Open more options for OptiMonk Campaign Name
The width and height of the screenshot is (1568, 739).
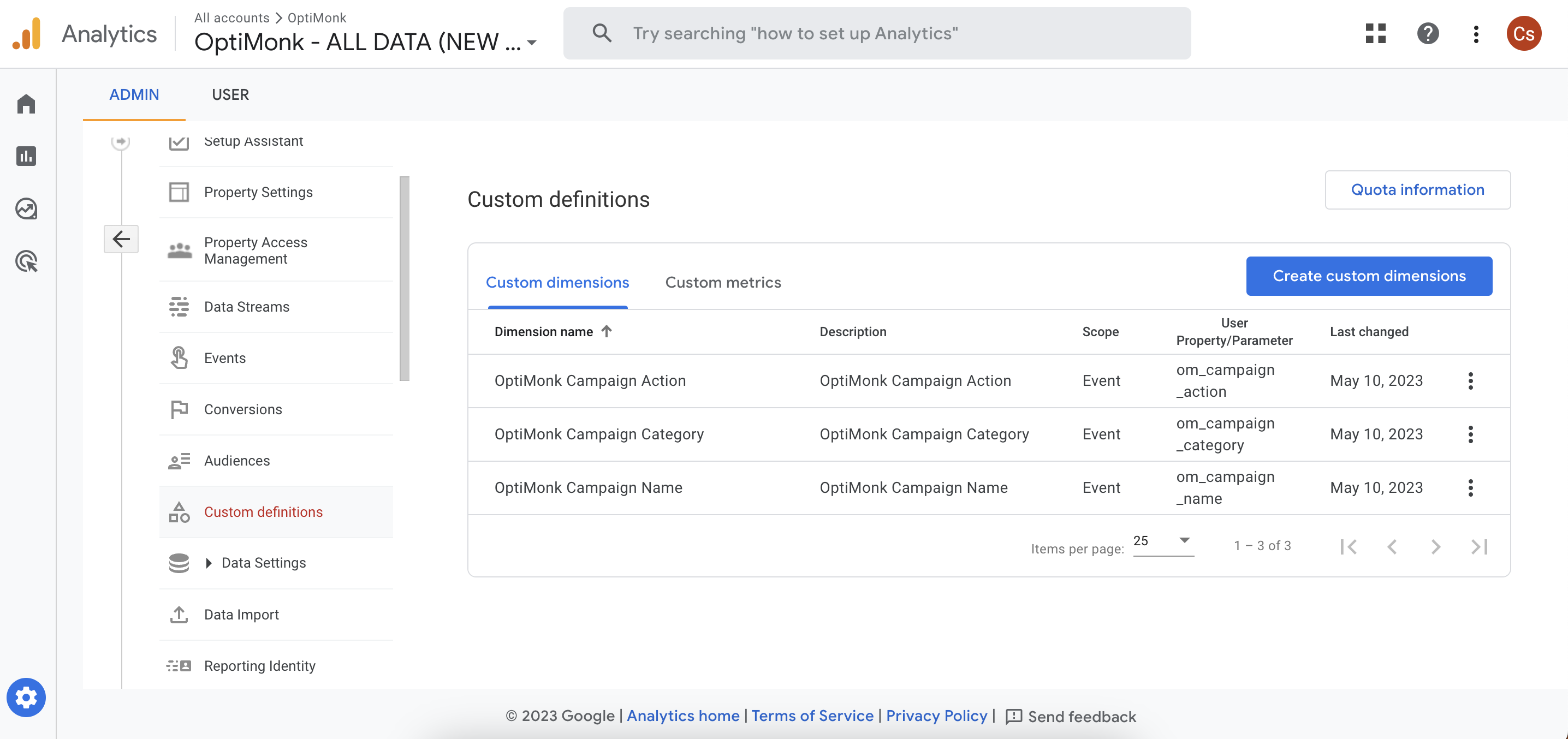tap(1470, 488)
